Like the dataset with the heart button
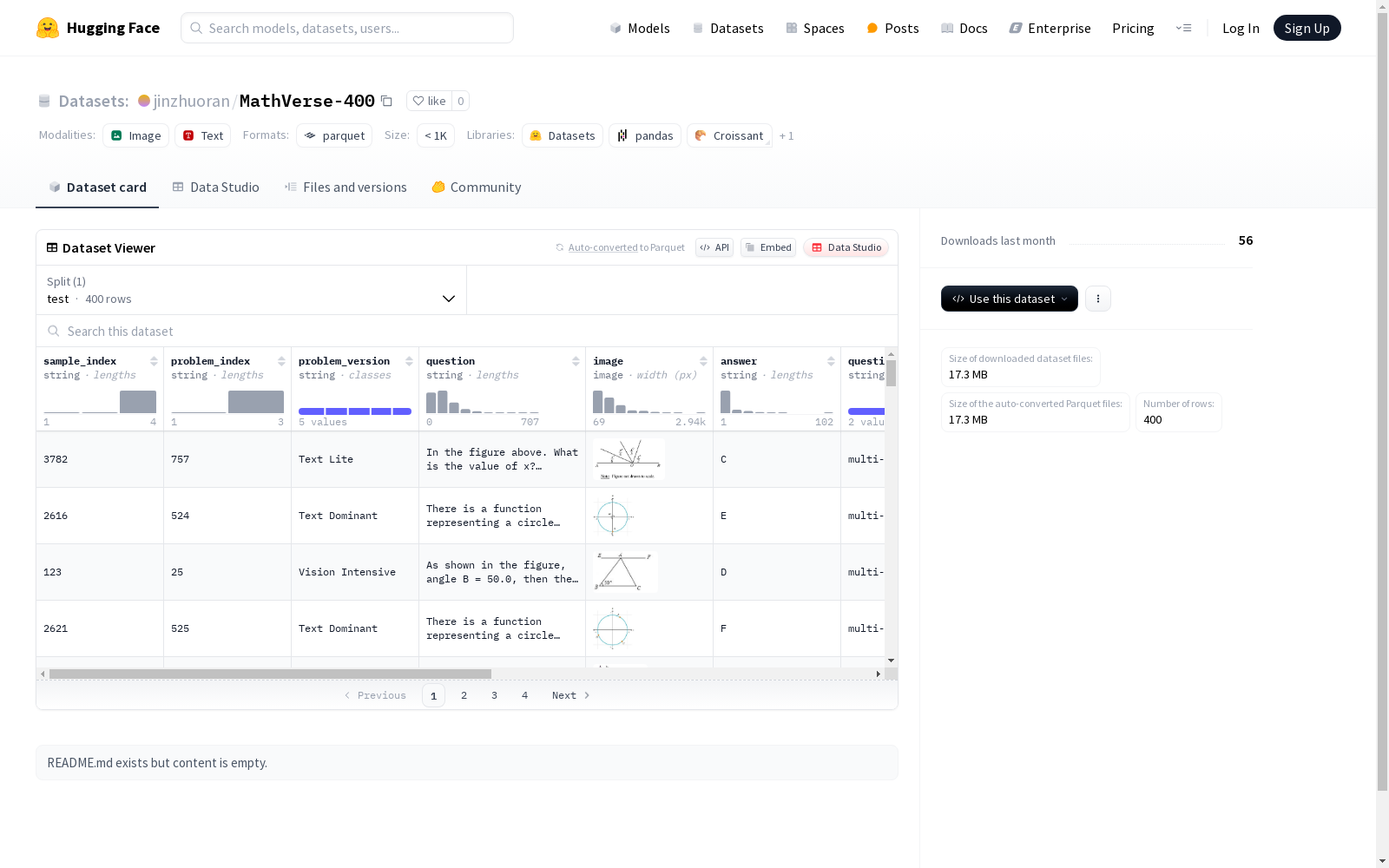Screen dimensions: 1389x868 click(429, 101)
